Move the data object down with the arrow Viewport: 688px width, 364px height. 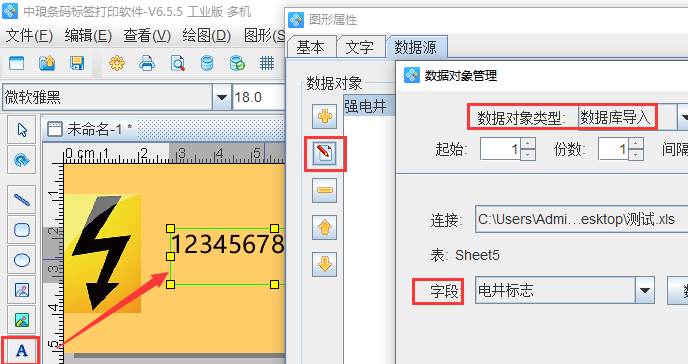[x=325, y=264]
